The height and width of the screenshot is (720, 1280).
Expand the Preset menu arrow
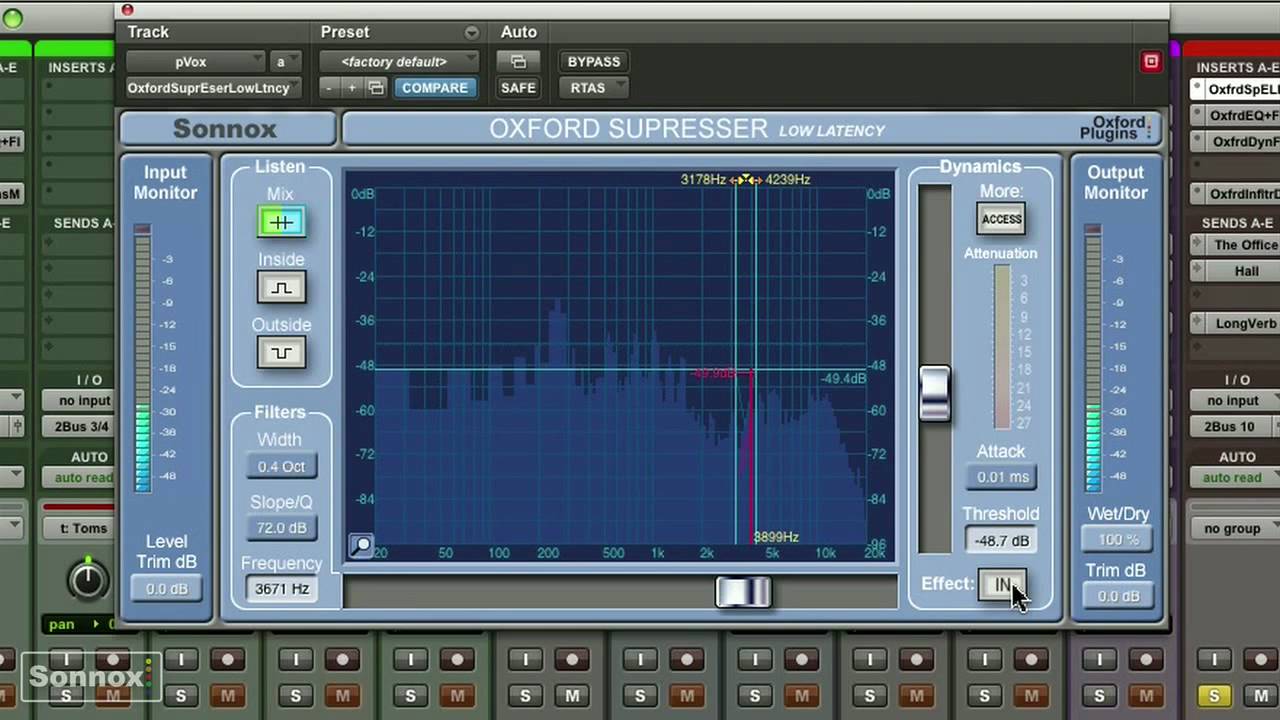click(472, 33)
